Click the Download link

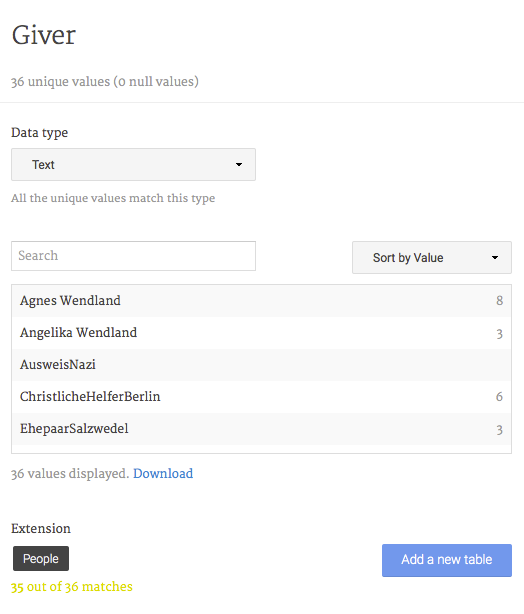(163, 473)
